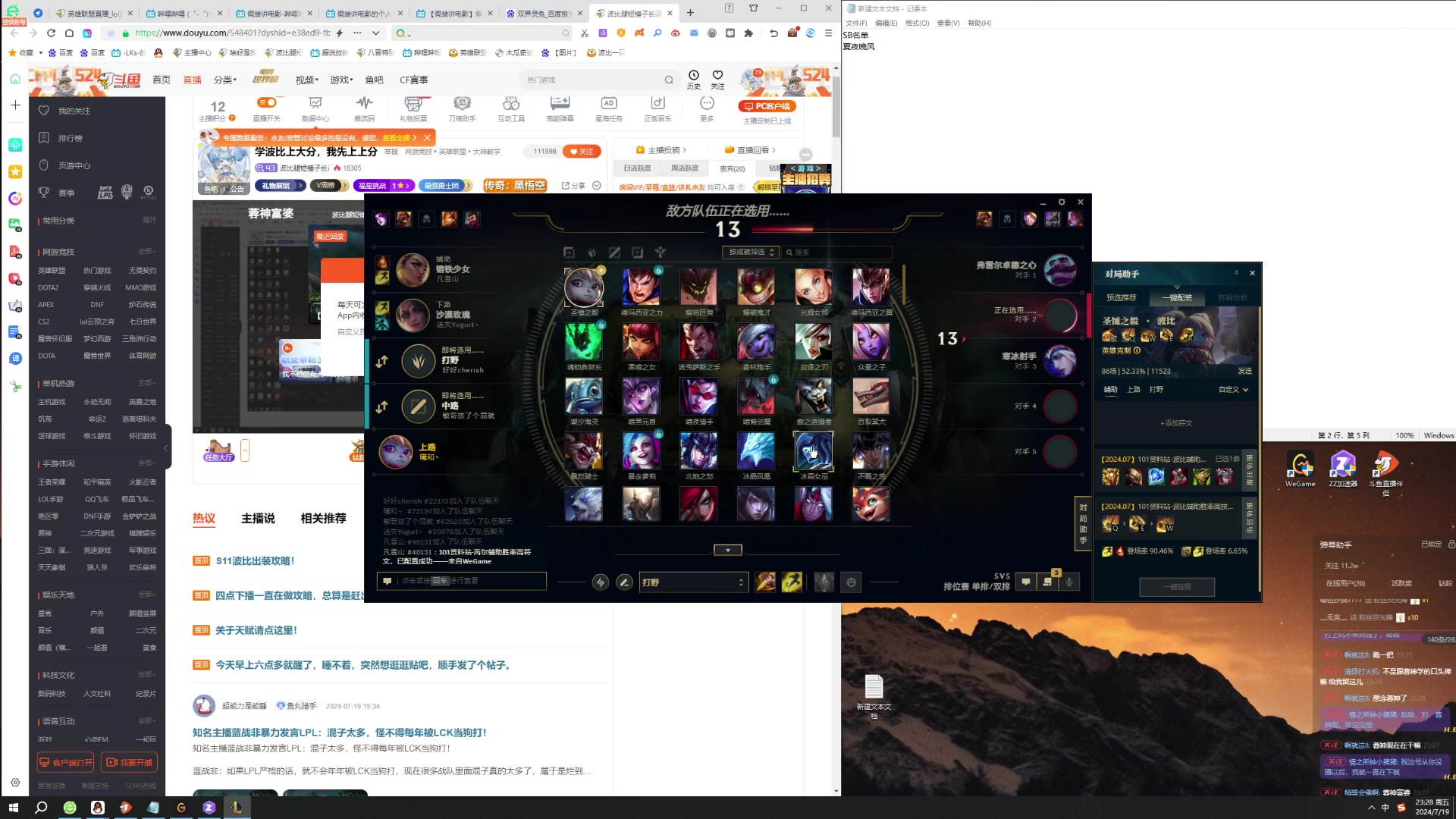Switch to 预选推荐 tab in assistant
1456x819 pixels.
pyautogui.click(x=1121, y=297)
